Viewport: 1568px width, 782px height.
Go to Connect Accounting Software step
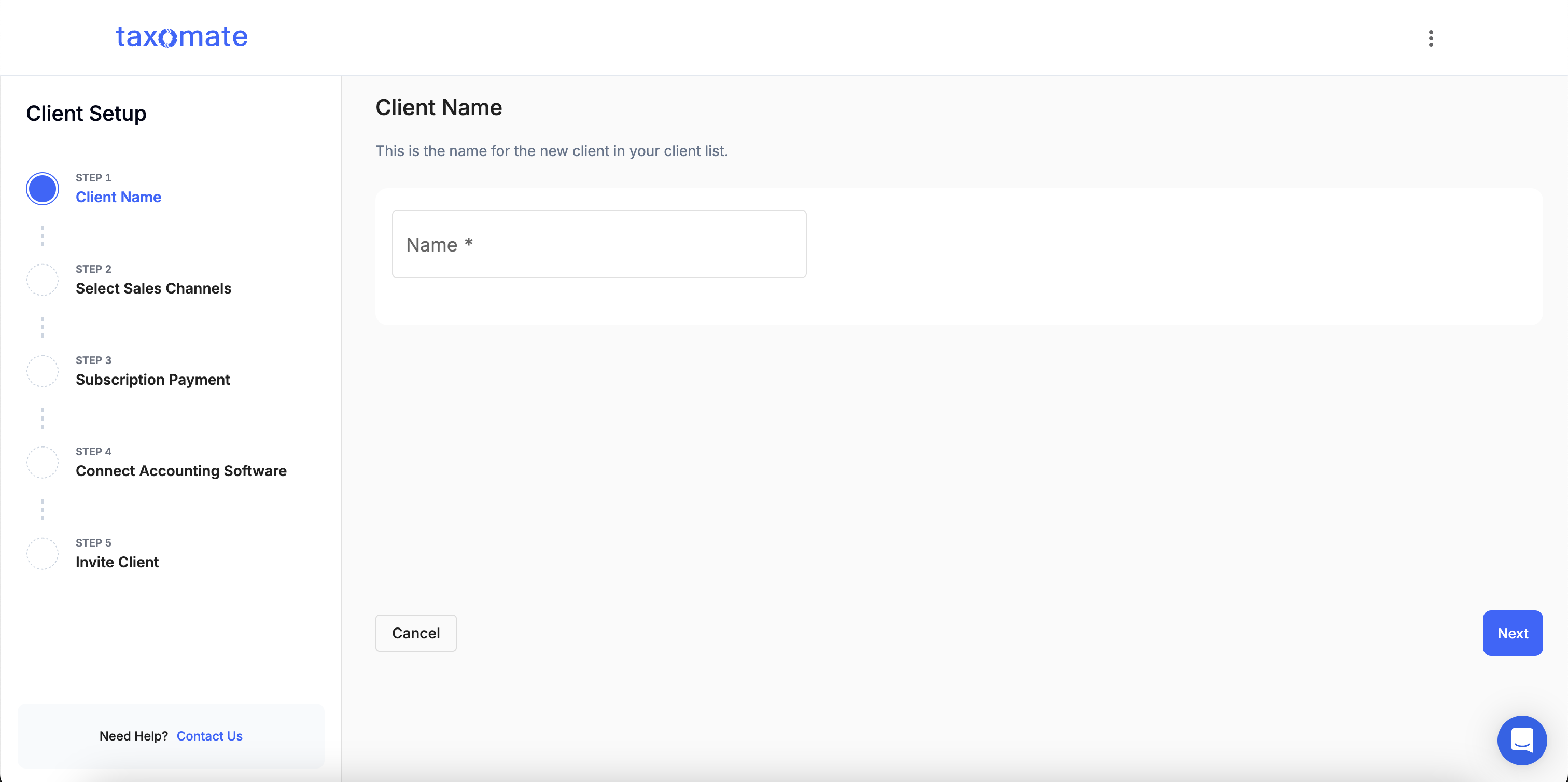pos(181,471)
